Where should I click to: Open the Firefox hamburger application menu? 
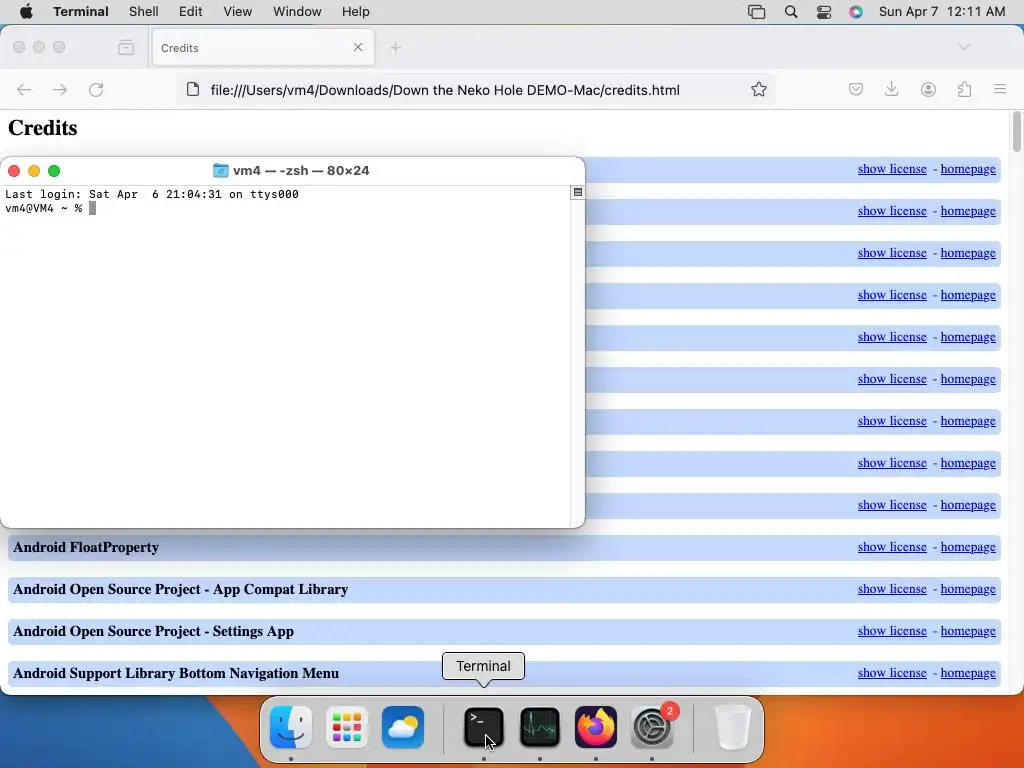click(1000, 89)
